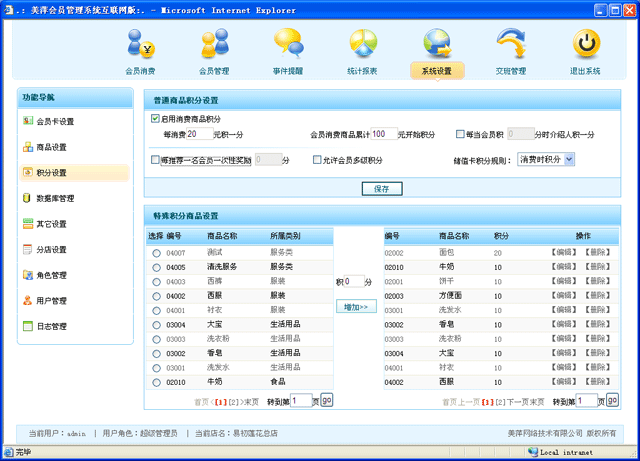Click the 角色管理 sidebar icon
Screen dimensions: 640x461
(x=28, y=275)
